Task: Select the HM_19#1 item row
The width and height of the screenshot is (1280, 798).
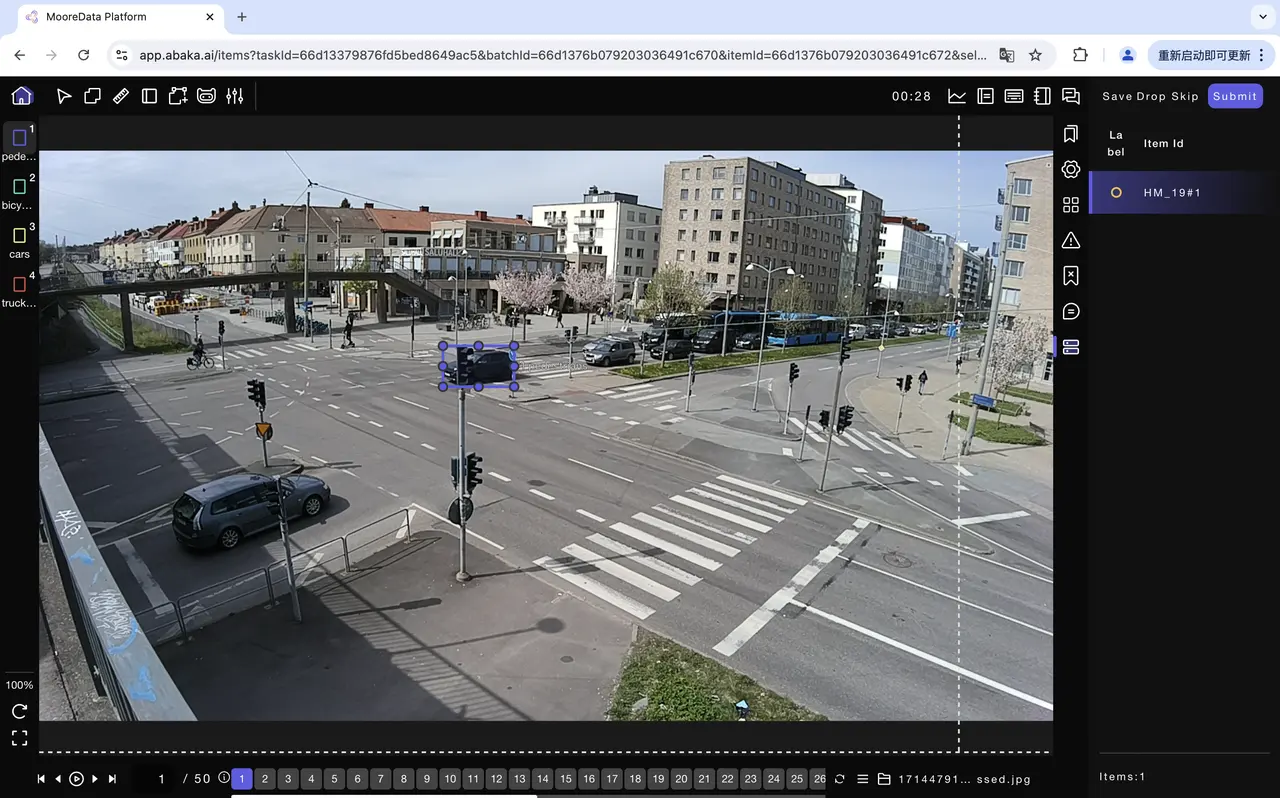Action: [x=1184, y=192]
